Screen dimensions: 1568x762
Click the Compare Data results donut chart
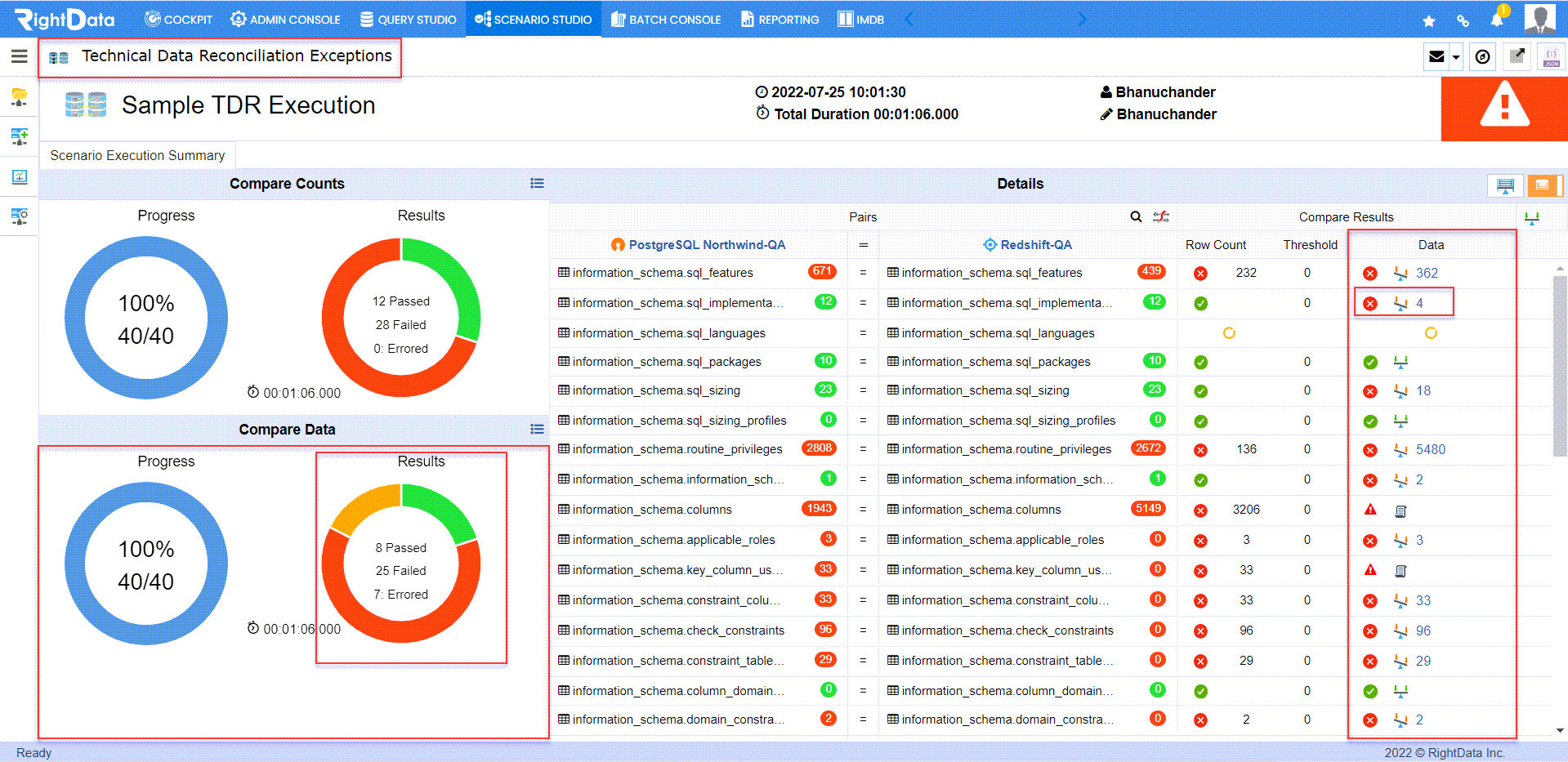(x=401, y=564)
